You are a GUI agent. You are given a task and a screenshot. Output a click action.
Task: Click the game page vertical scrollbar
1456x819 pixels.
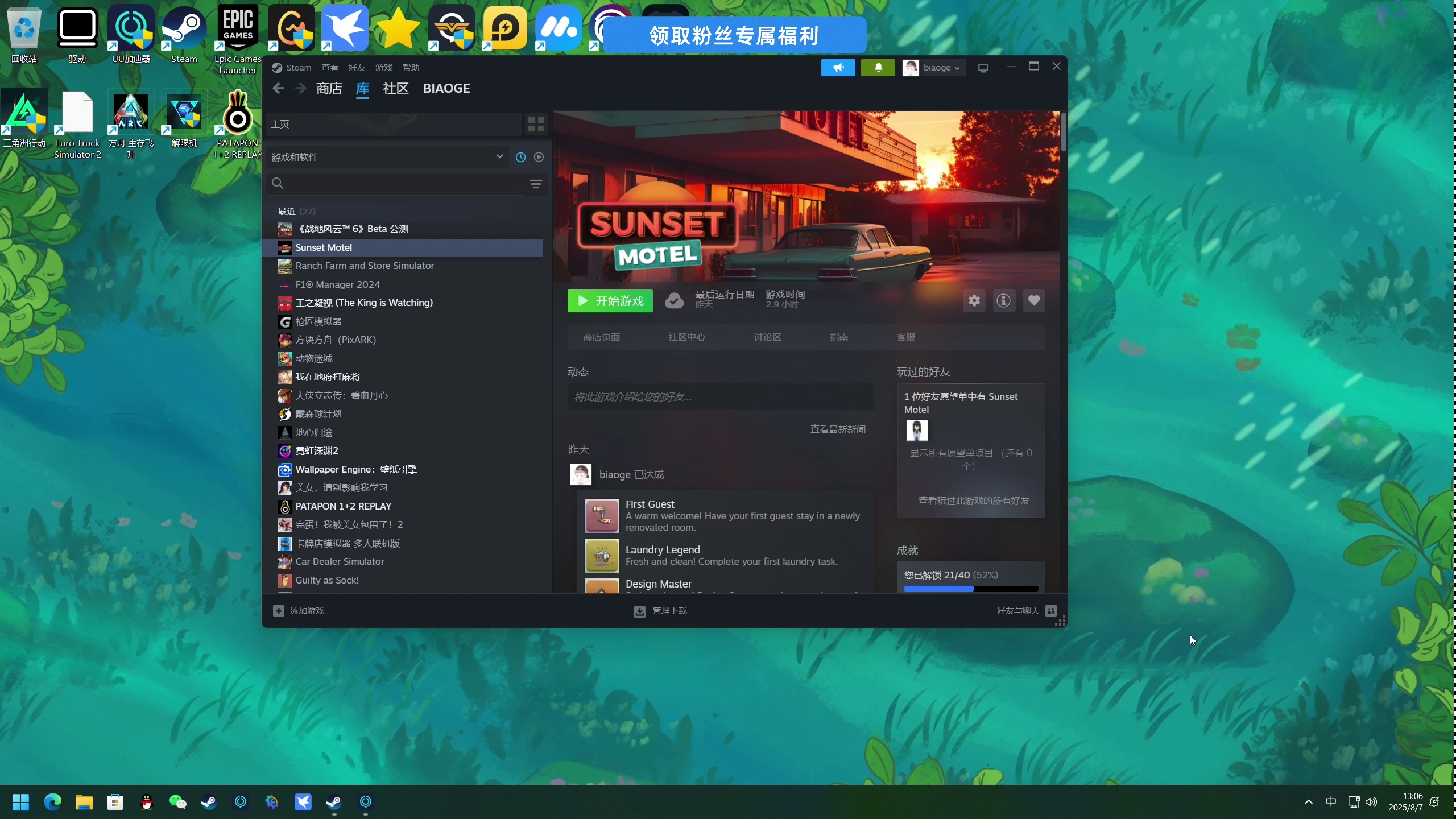coord(1063,132)
